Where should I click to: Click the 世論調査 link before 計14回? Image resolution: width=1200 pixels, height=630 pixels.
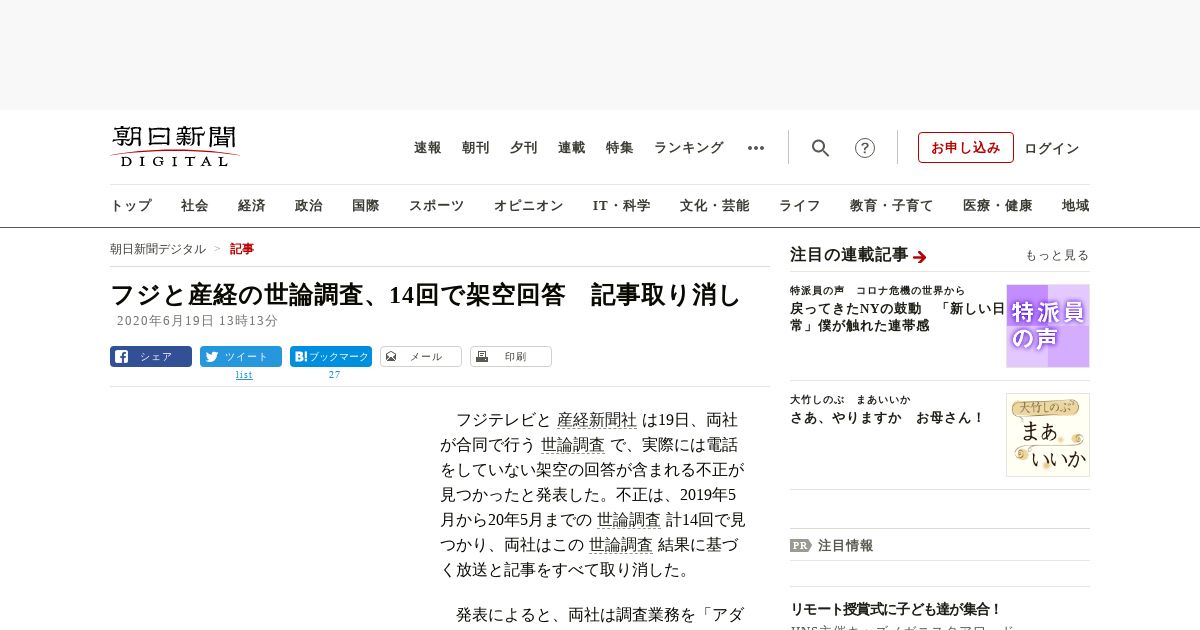(x=629, y=520)
